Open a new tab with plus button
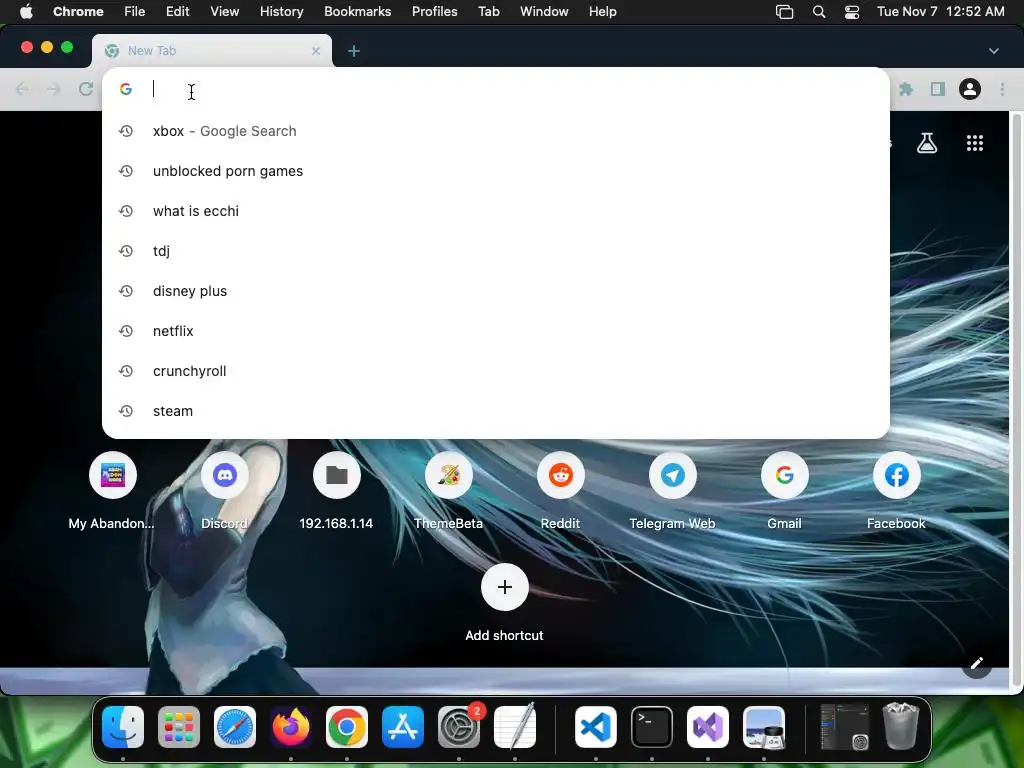Image resolution: width=1024 pixels, height=768 pixels. pyautogui.click(x=354, y=51)
